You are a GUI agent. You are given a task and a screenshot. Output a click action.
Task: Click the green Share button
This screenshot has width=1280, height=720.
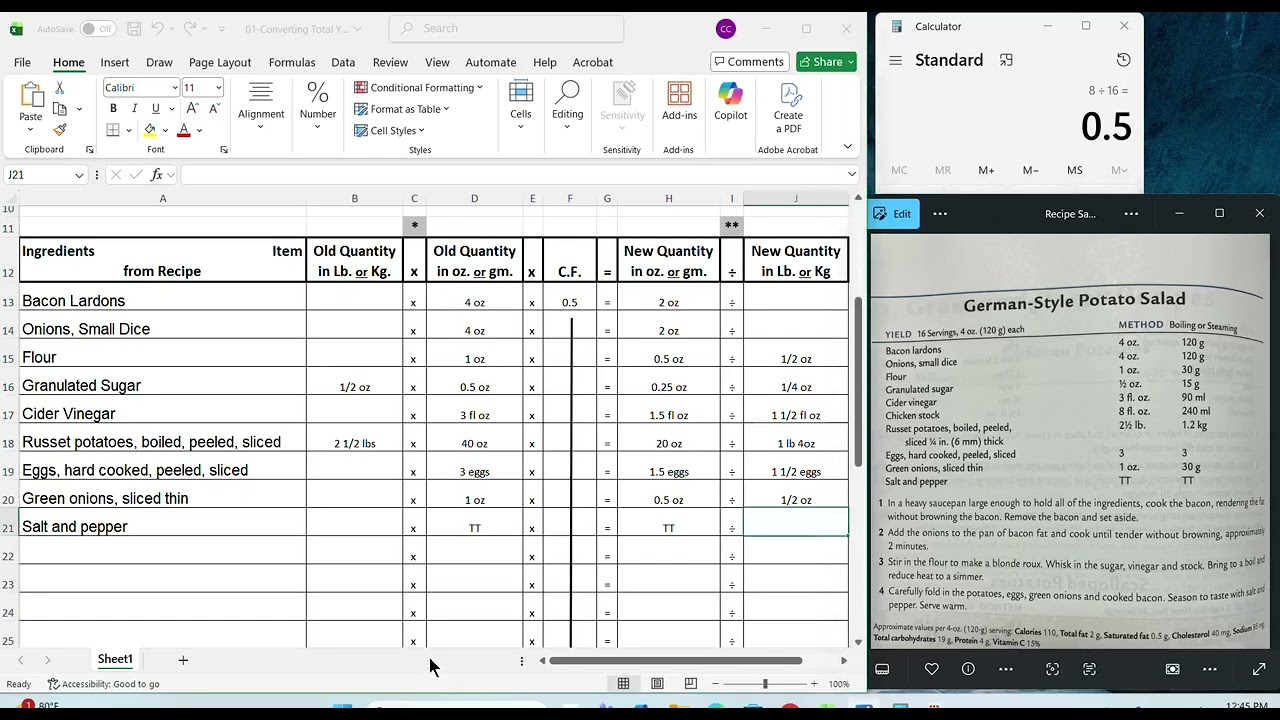tap(826, 62)
